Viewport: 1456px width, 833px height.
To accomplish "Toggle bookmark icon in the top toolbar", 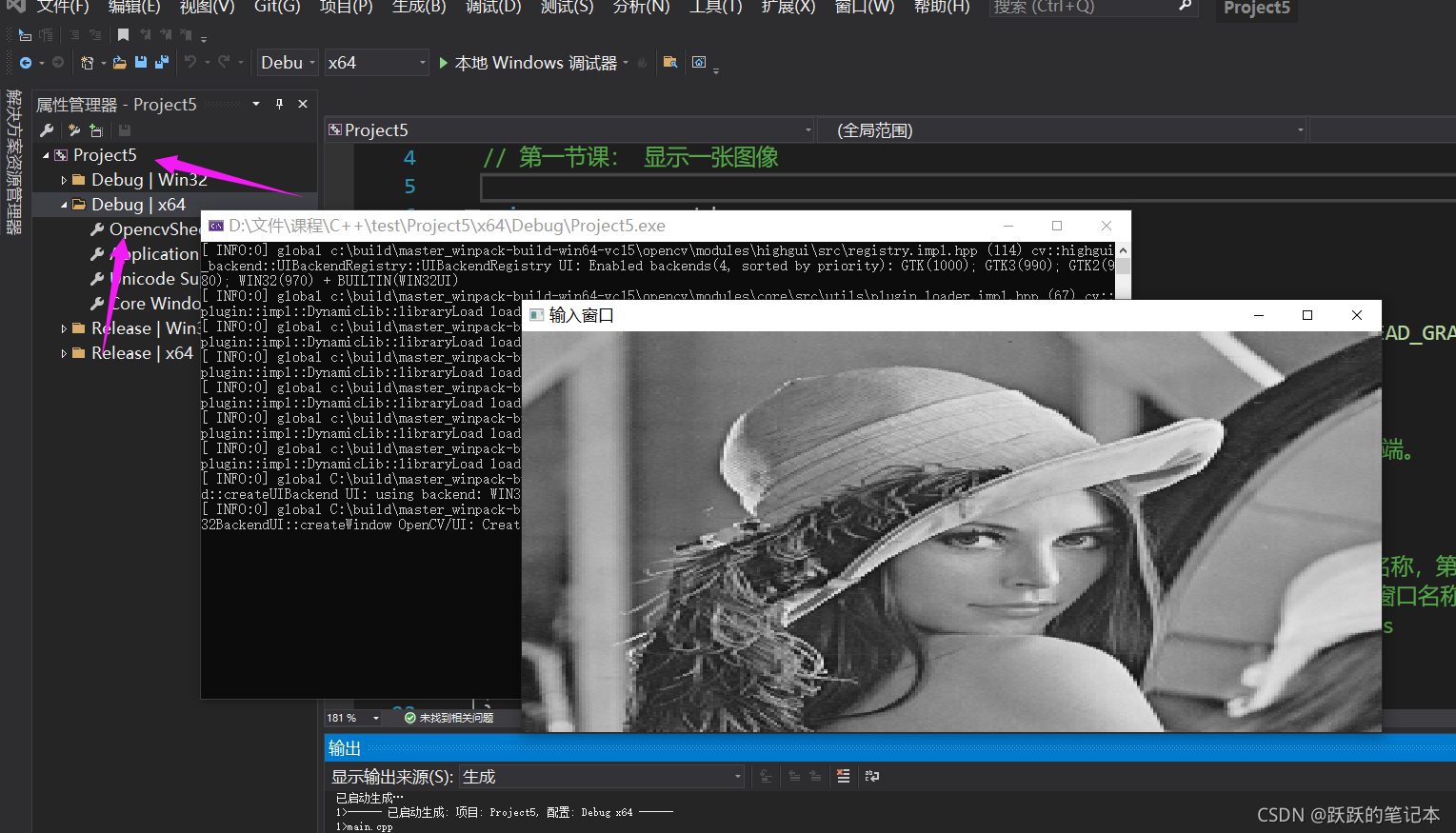I will pos(123,35).
